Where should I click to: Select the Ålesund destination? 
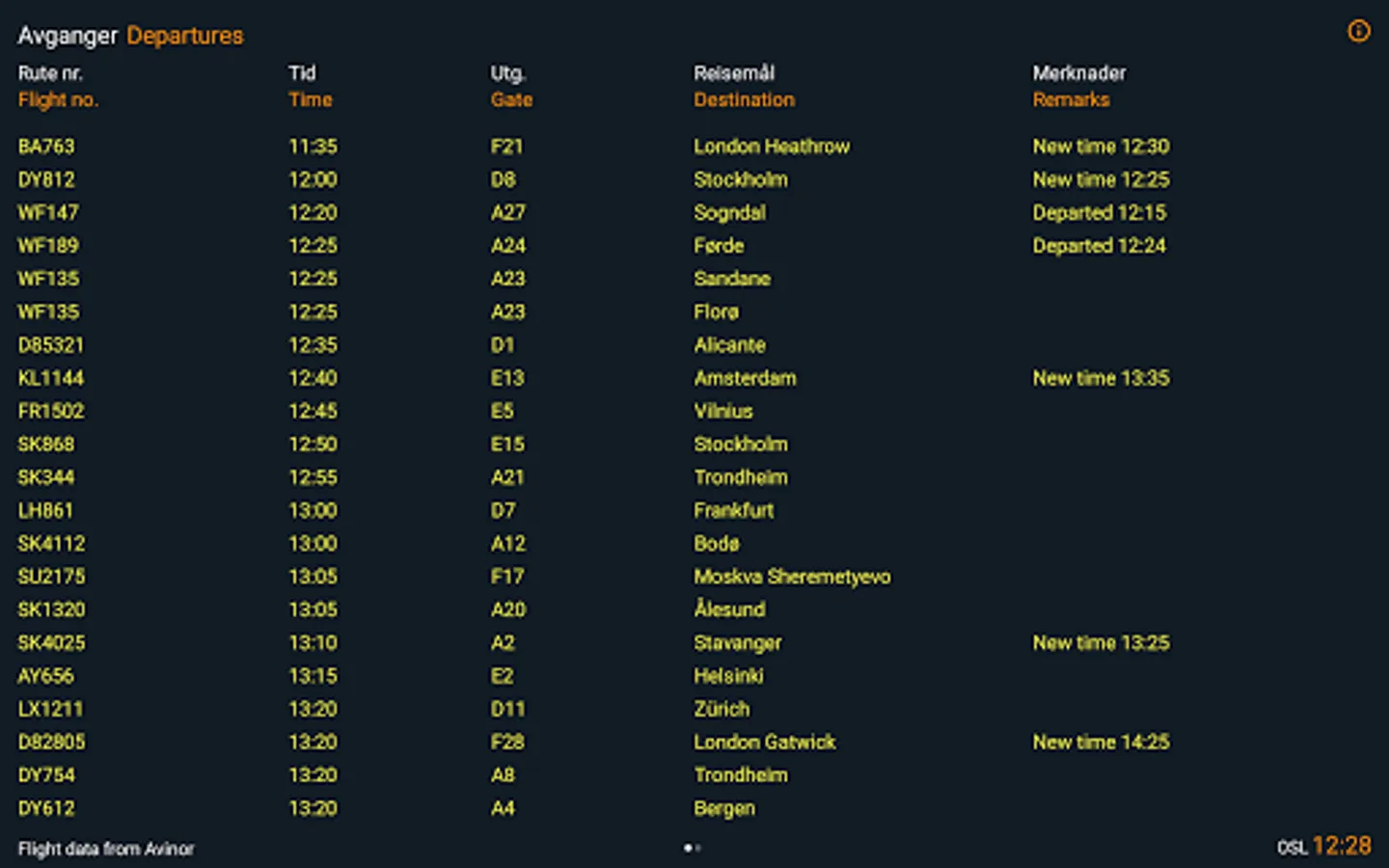click(x=729, y=609)
